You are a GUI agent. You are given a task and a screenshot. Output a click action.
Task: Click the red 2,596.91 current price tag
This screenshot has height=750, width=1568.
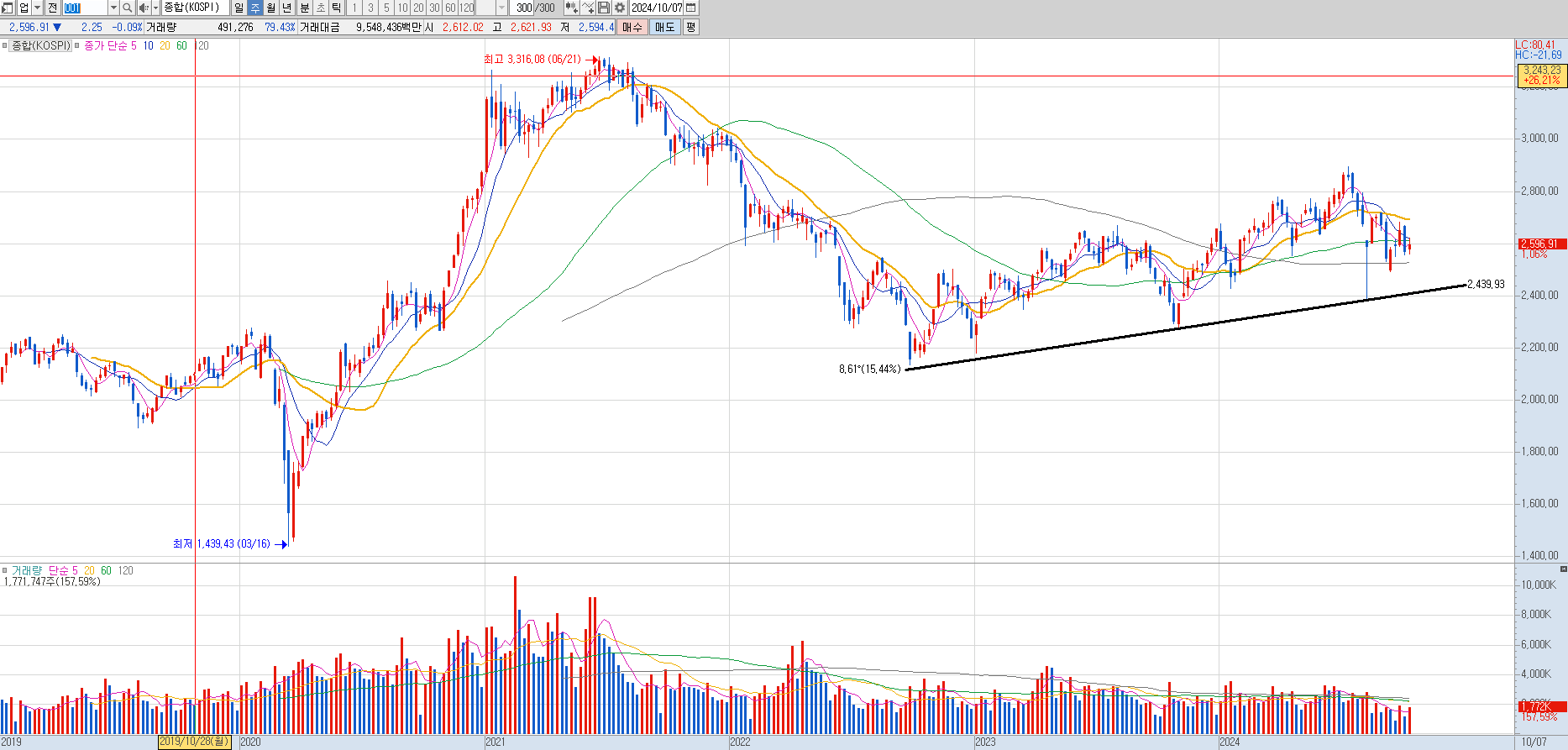tap(1541, 244)
